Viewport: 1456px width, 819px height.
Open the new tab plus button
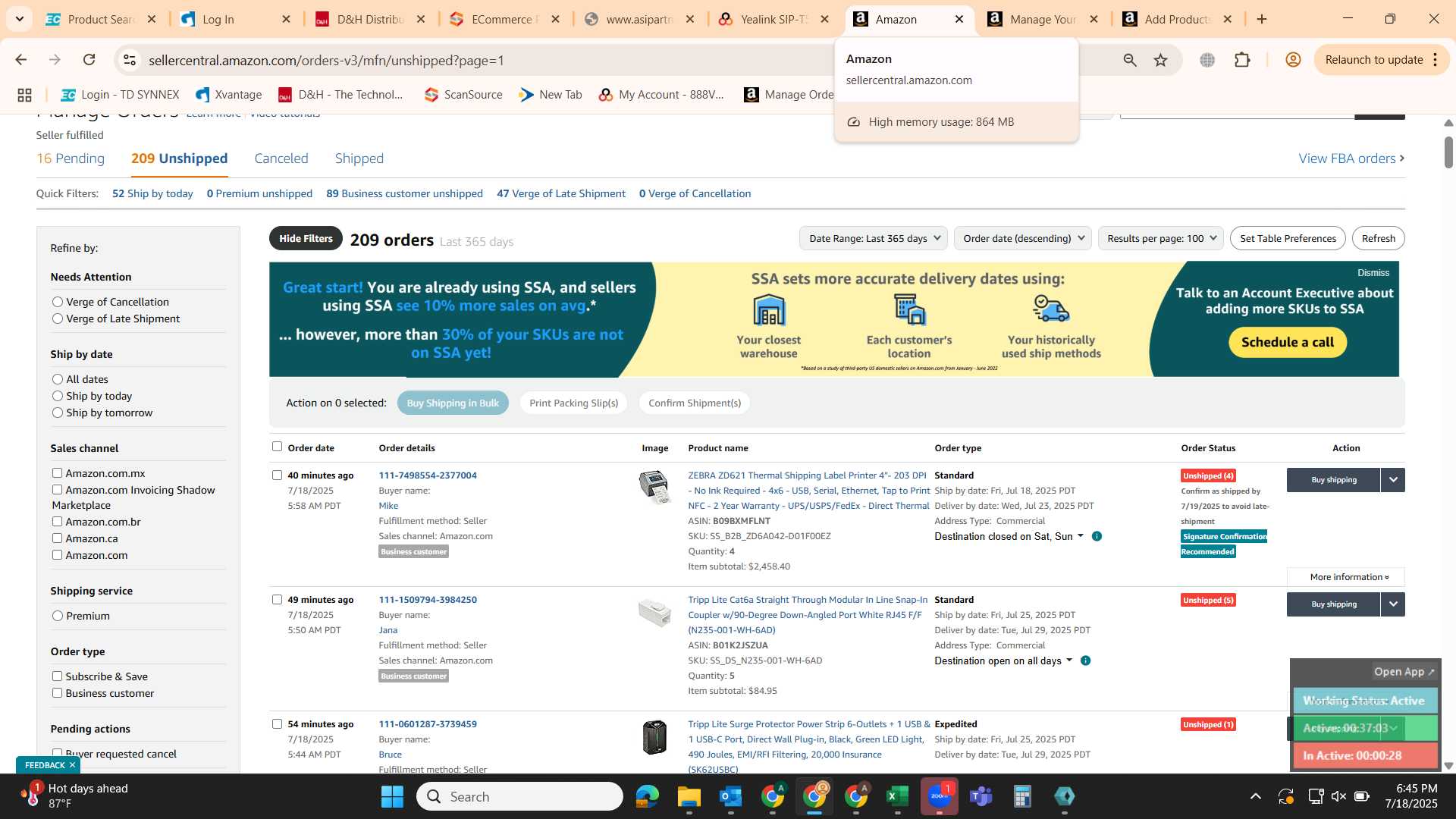click(x=1262, y=19)
